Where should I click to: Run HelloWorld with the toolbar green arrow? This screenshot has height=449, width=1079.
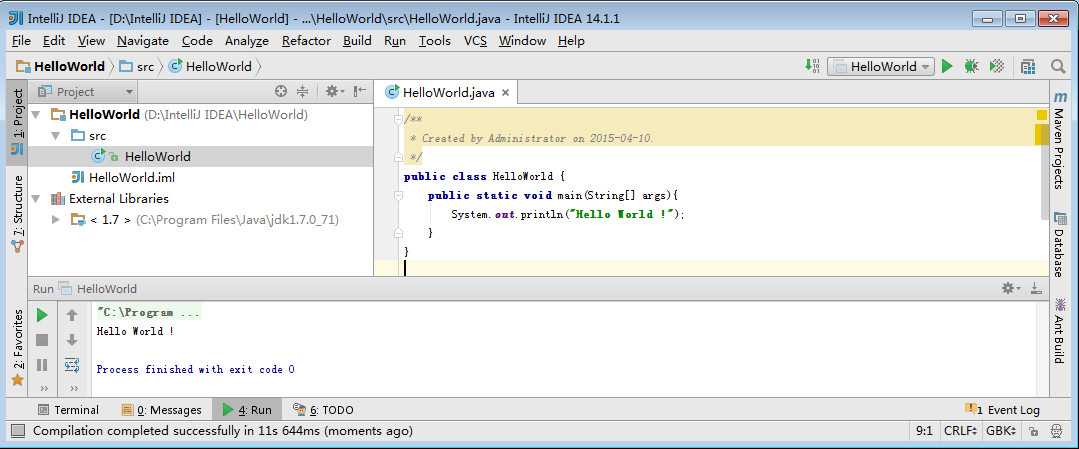point(947,66)
